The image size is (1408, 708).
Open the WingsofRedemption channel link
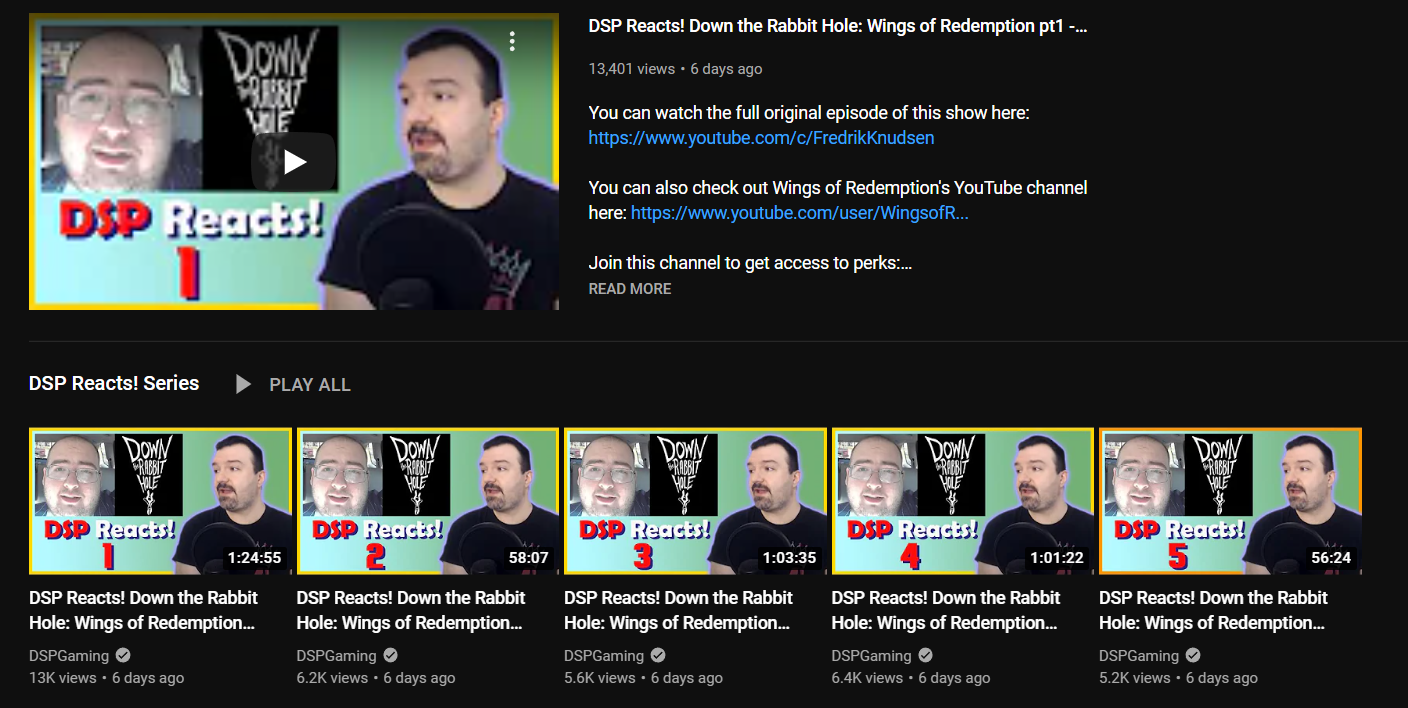pos(800,213)
